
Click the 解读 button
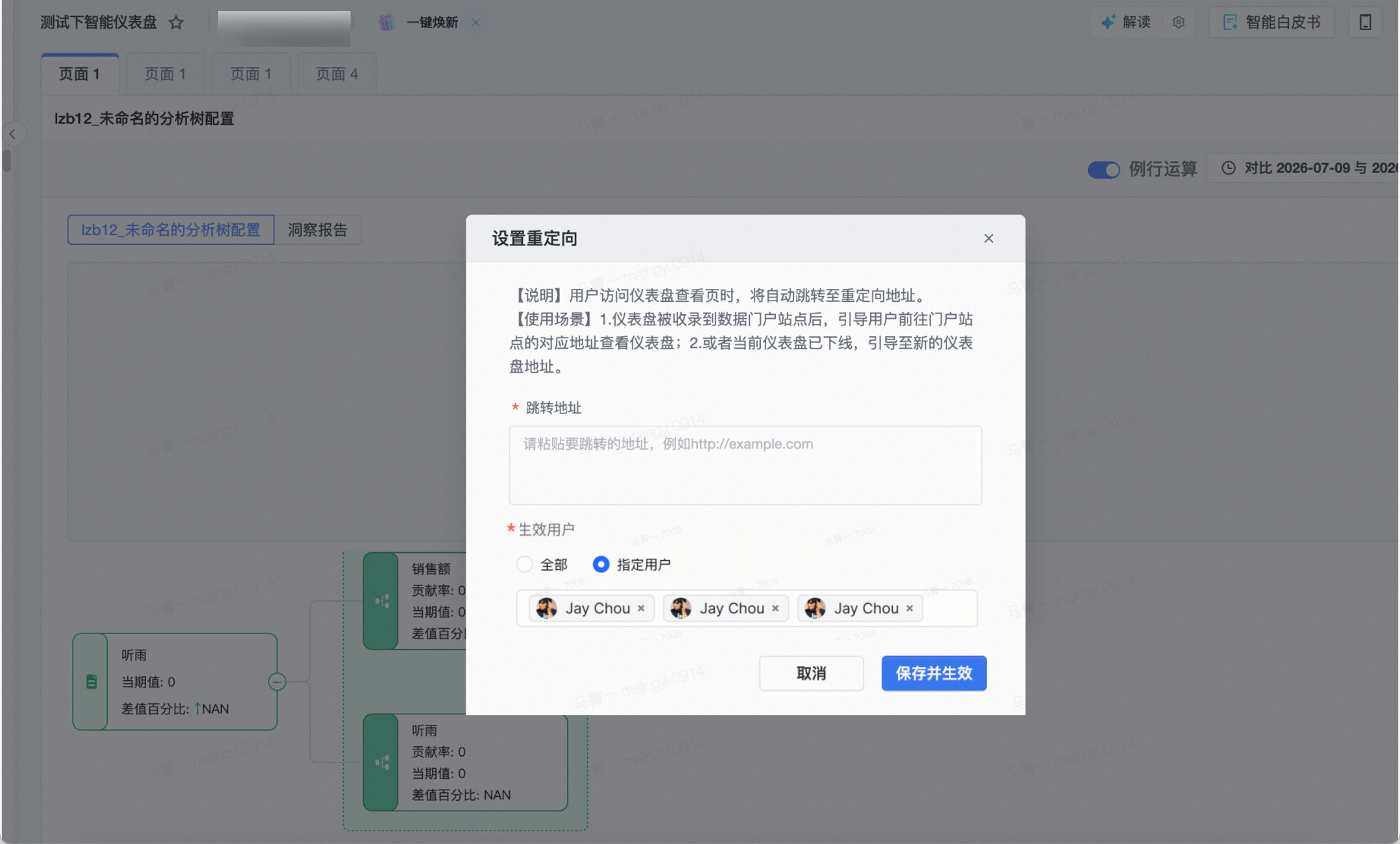click(1126, 22)
